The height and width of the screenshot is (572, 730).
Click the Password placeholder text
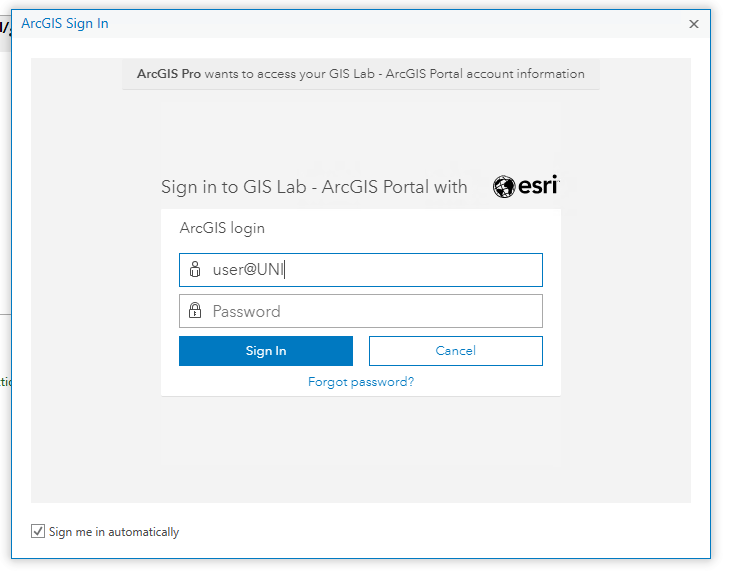point(247,311)
